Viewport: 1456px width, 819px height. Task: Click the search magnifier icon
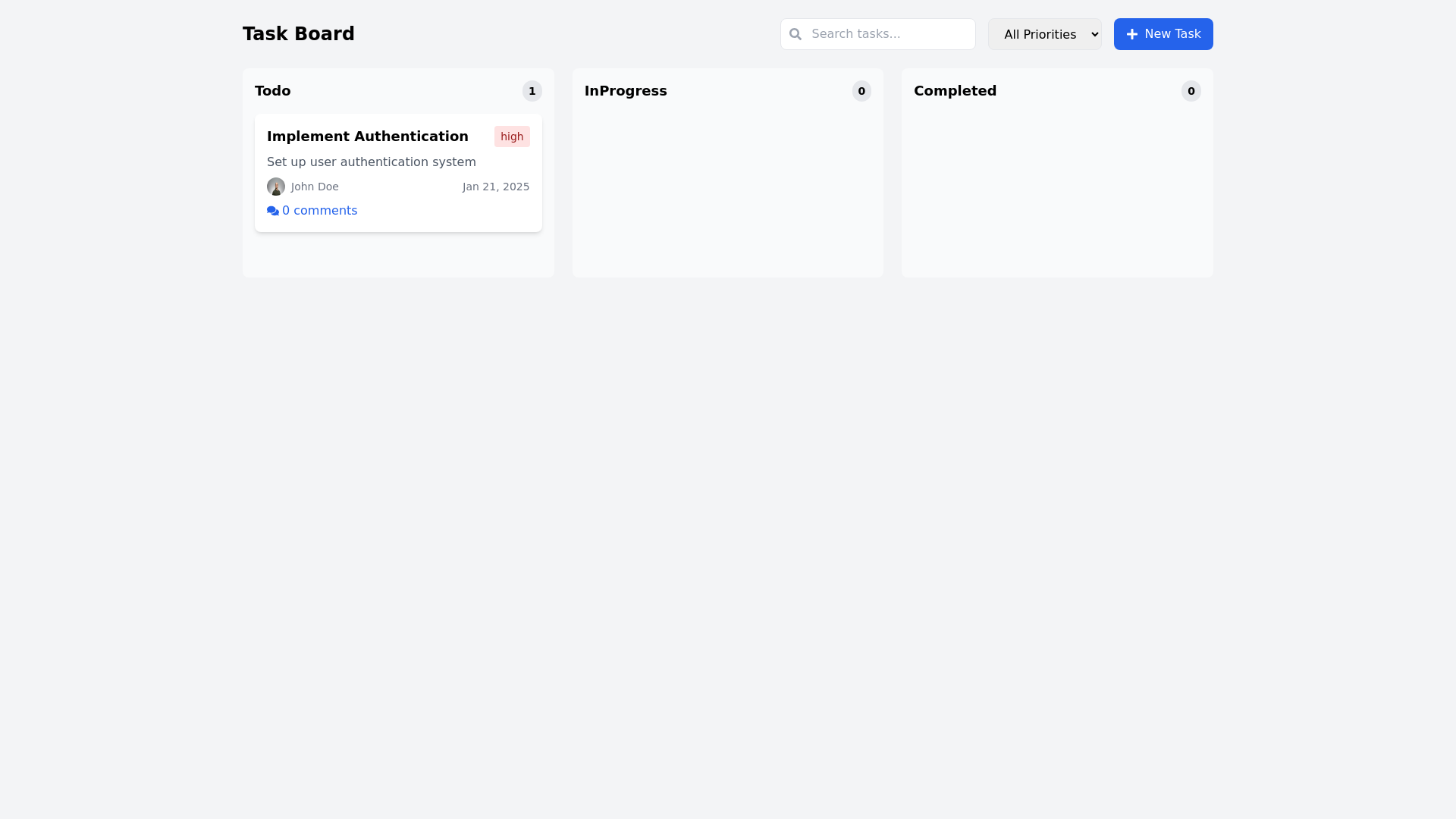tap(795, 34)
